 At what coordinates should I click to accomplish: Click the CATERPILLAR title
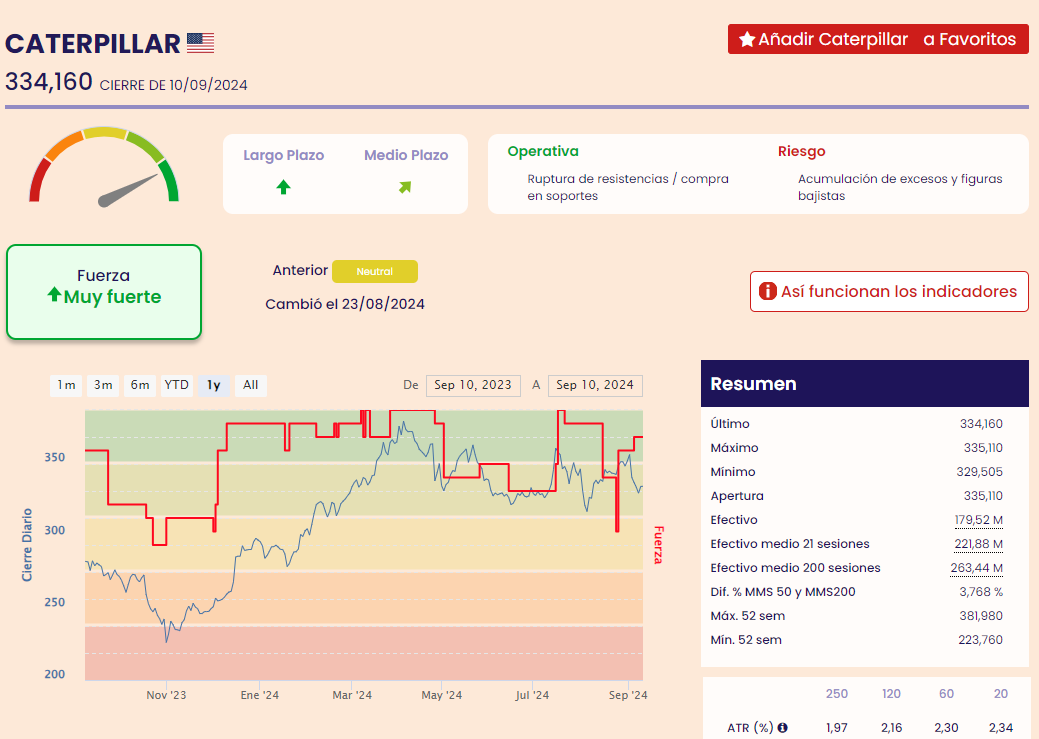(x=93, y=44)
